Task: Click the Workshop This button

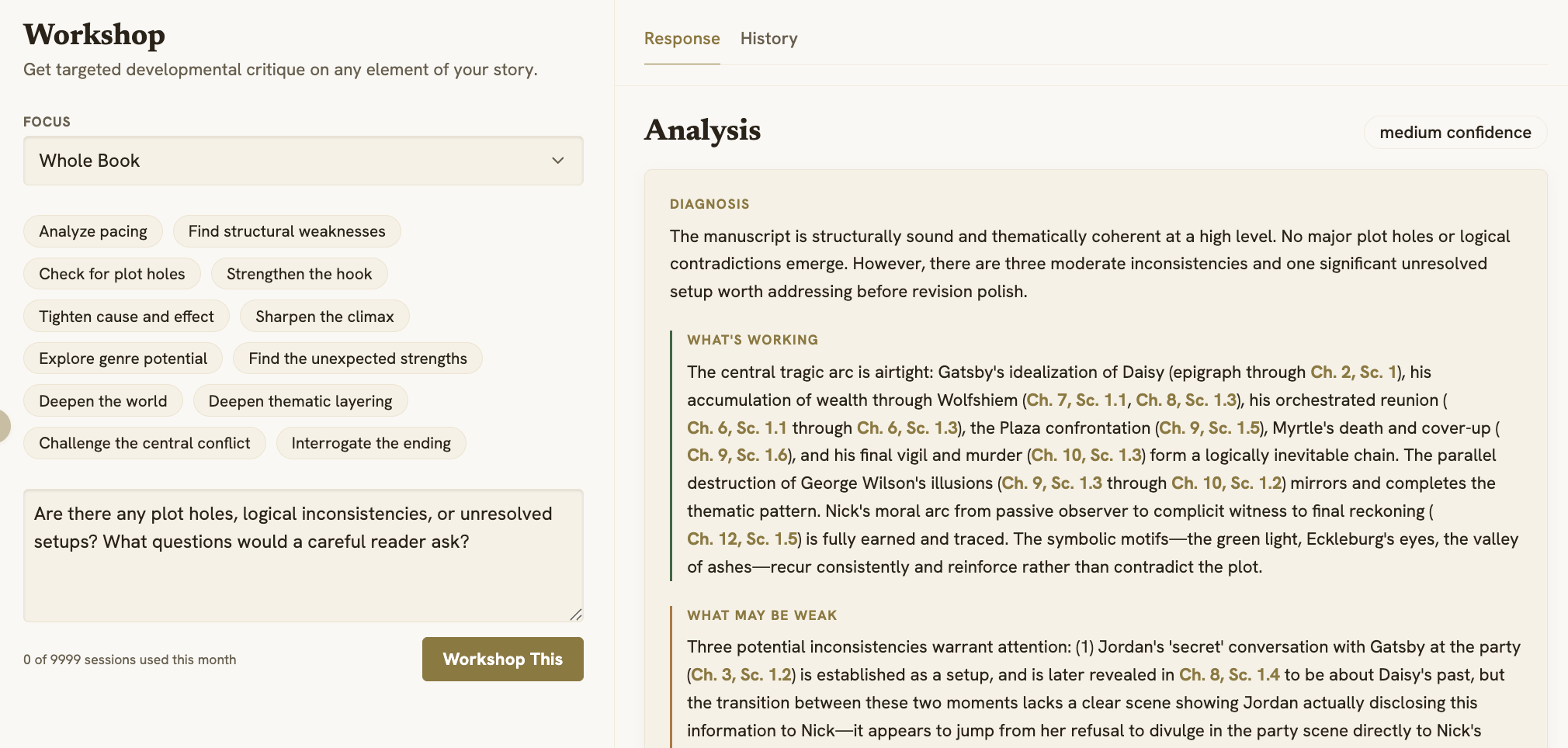Action: [x=503, y=660]
